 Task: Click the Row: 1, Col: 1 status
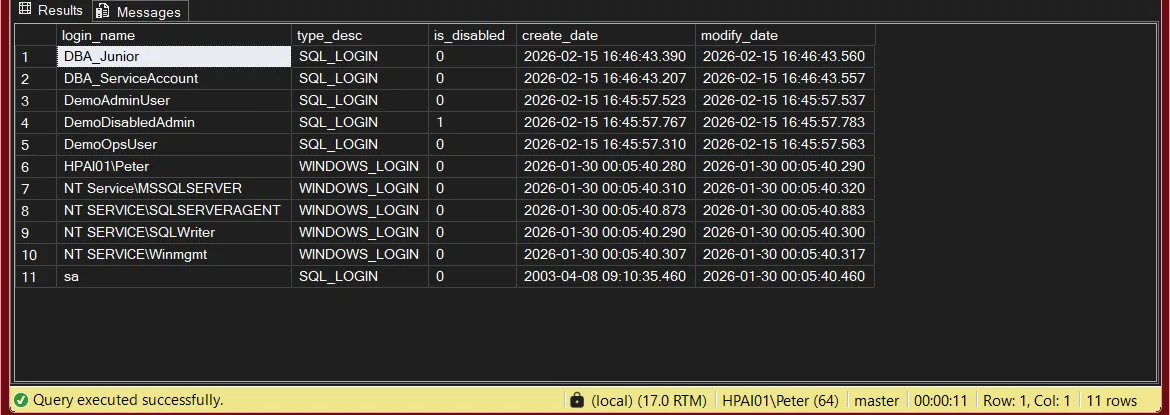point(1026,401)
